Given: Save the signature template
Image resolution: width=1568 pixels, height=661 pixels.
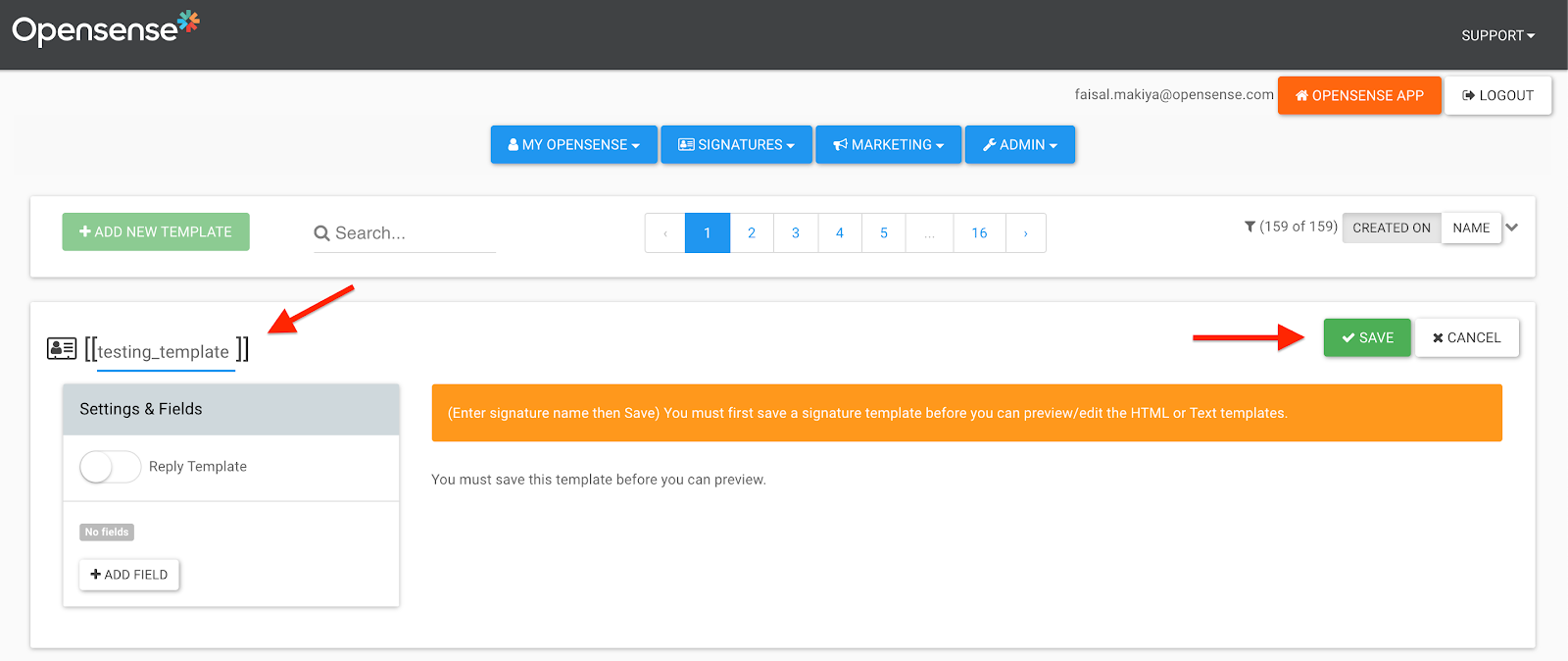Looking at the screenshot, I should tap(1367, 337).
